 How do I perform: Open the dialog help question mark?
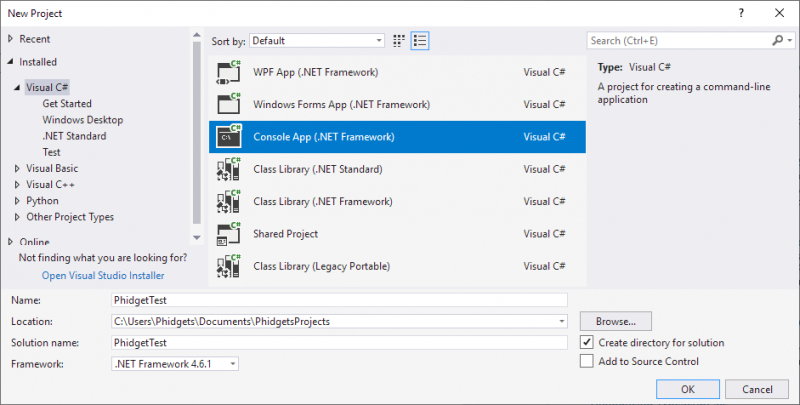pos(741,13)
